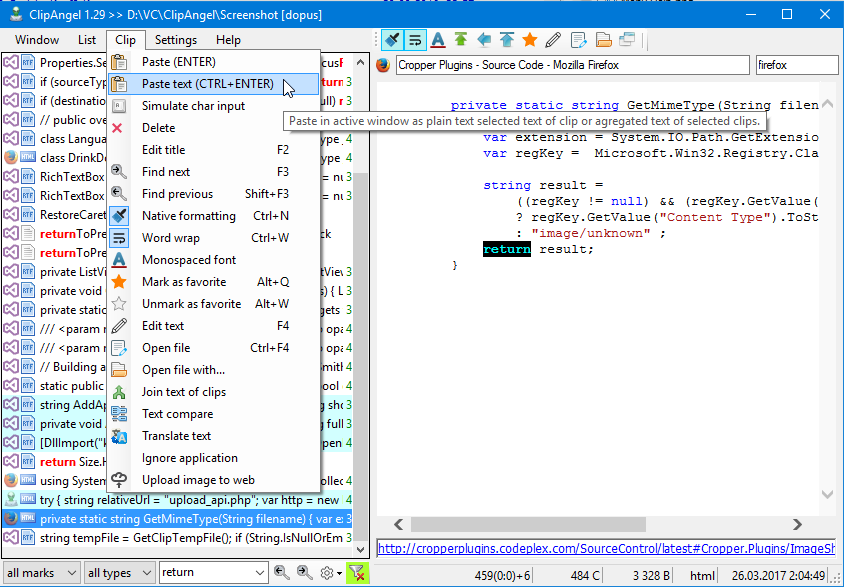The image size is (844, 587).
Task: Click the horizontal scrollbar right arrow in the preview
Action: click(x=797, y=524)
